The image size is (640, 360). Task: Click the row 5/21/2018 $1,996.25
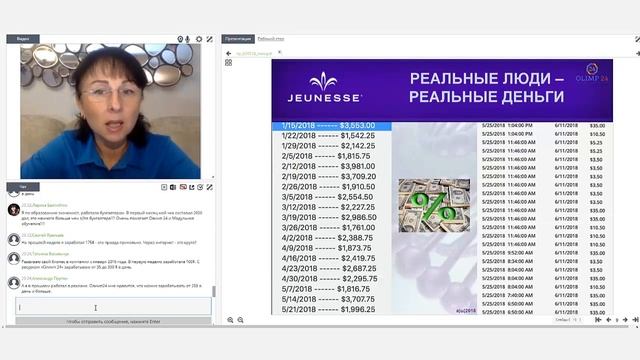328,309
